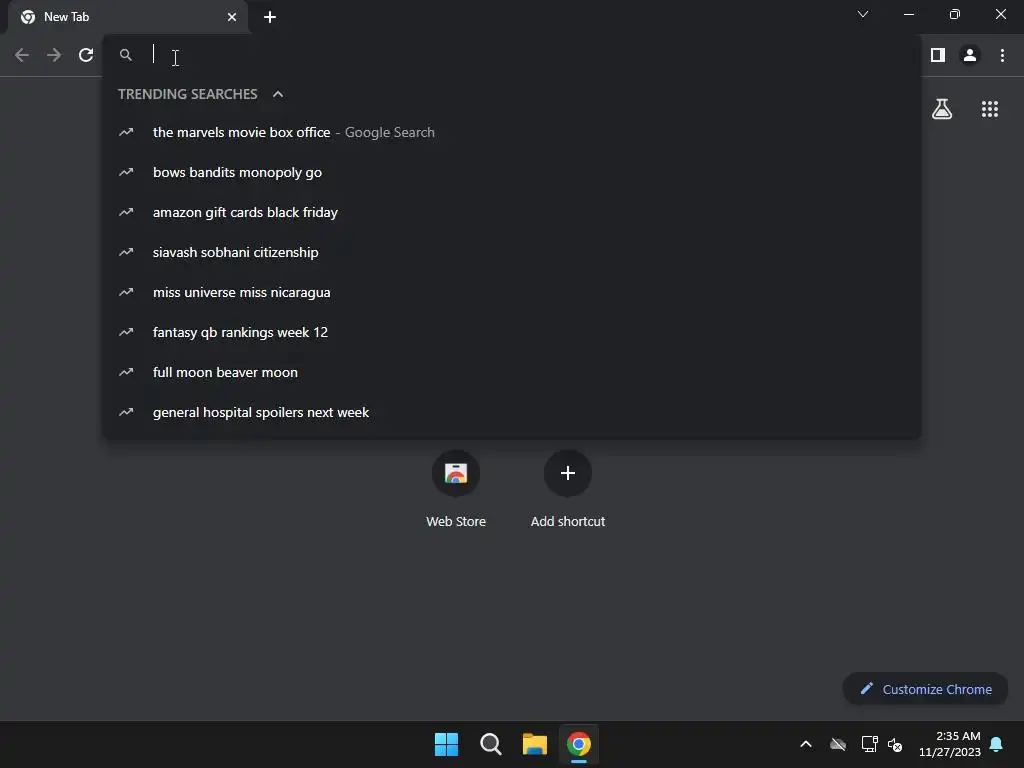Click the 'TRENDING SEARCHES' heading text
The width and height of the screenshot is (1024, 768).
point(187,94)
